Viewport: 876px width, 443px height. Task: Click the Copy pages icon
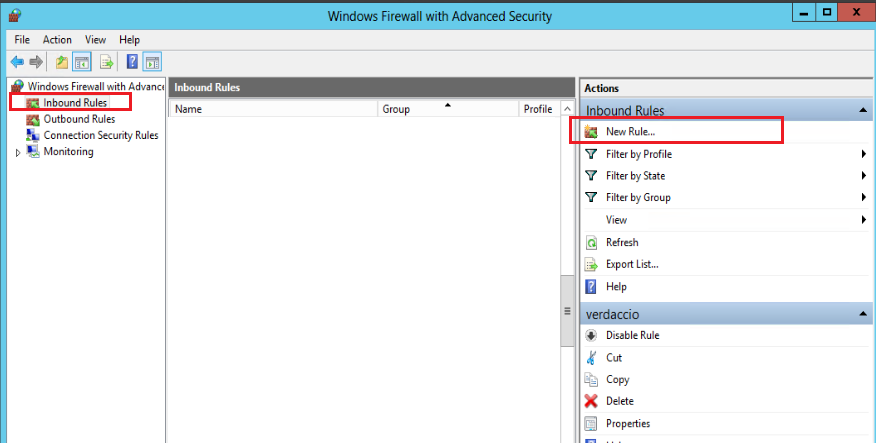pyautogui.click(x=591, y=379)
